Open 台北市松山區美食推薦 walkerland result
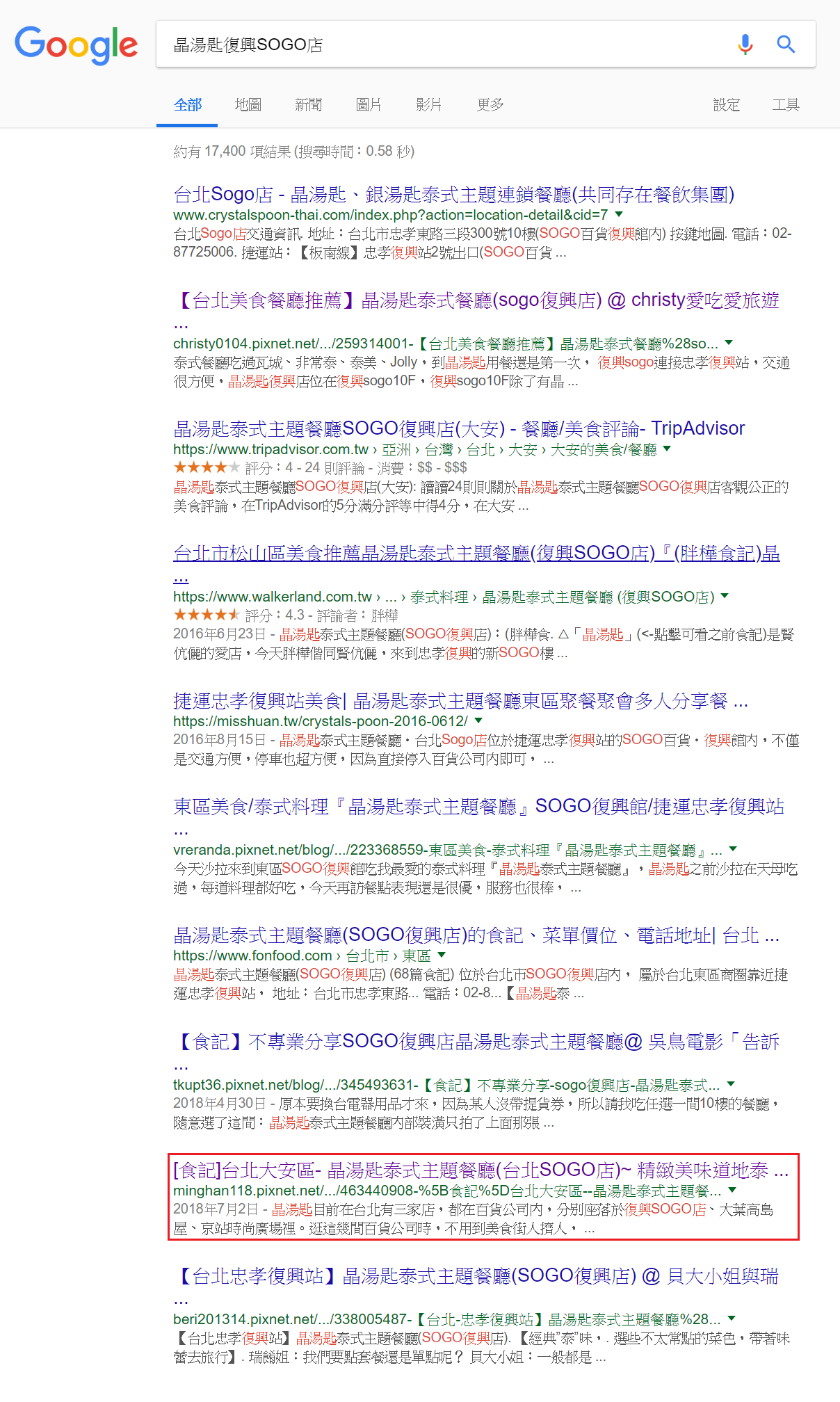This screenshot has width=840, height=1402. [476, 565]
